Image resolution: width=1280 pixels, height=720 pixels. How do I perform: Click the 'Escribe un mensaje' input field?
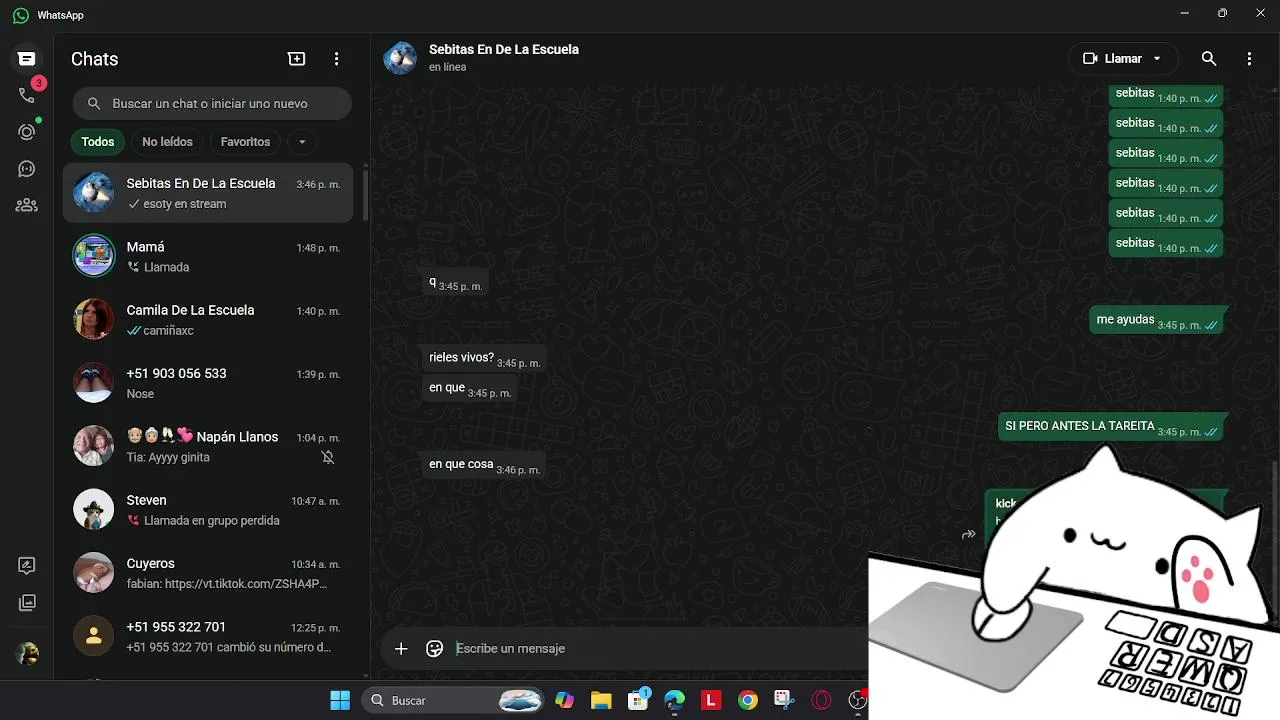point(660,649)
